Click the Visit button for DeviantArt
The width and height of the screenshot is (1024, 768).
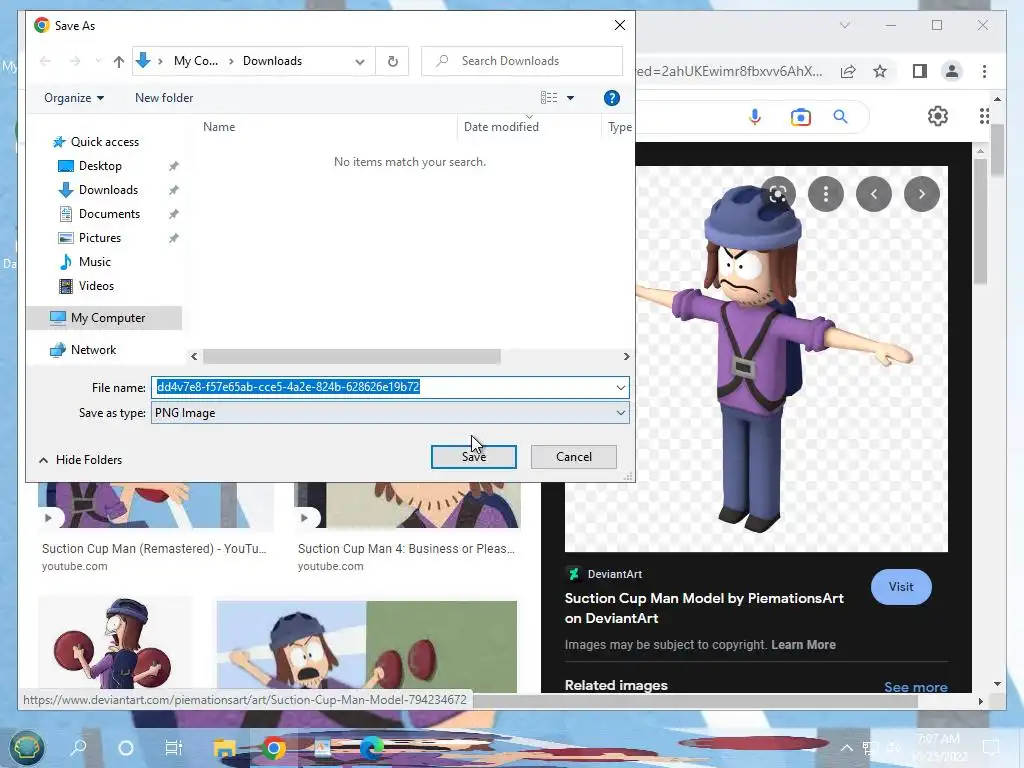[x=901, y=586]
